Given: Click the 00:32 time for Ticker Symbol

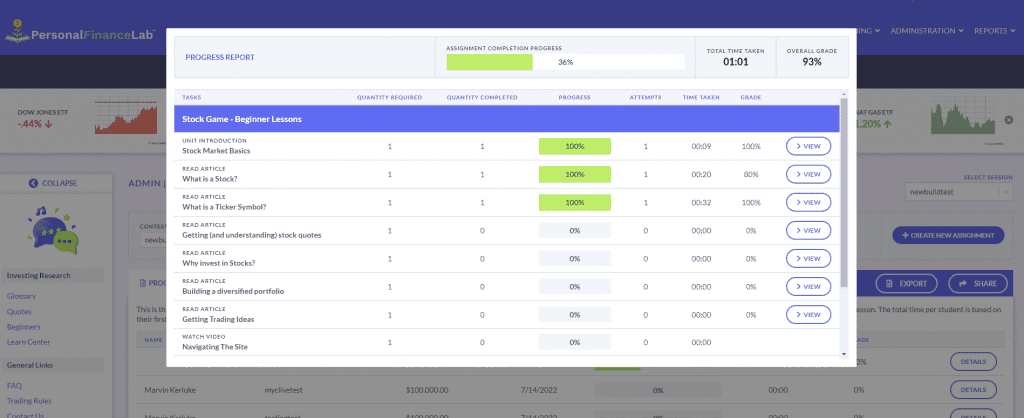Looking at the screenshot, I should coord(701,202).
